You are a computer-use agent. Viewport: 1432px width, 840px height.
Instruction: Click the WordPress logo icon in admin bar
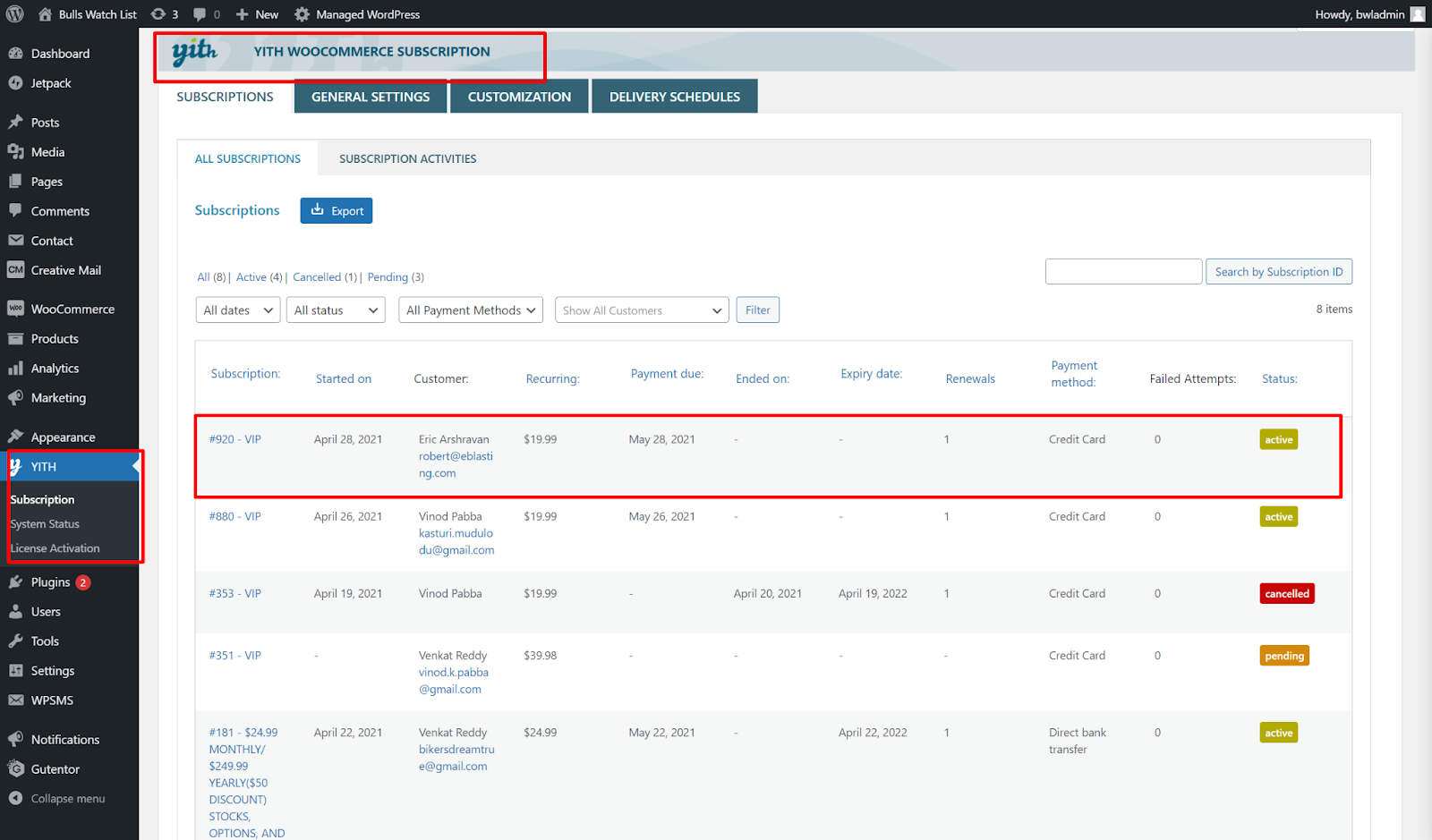point(15,14)
